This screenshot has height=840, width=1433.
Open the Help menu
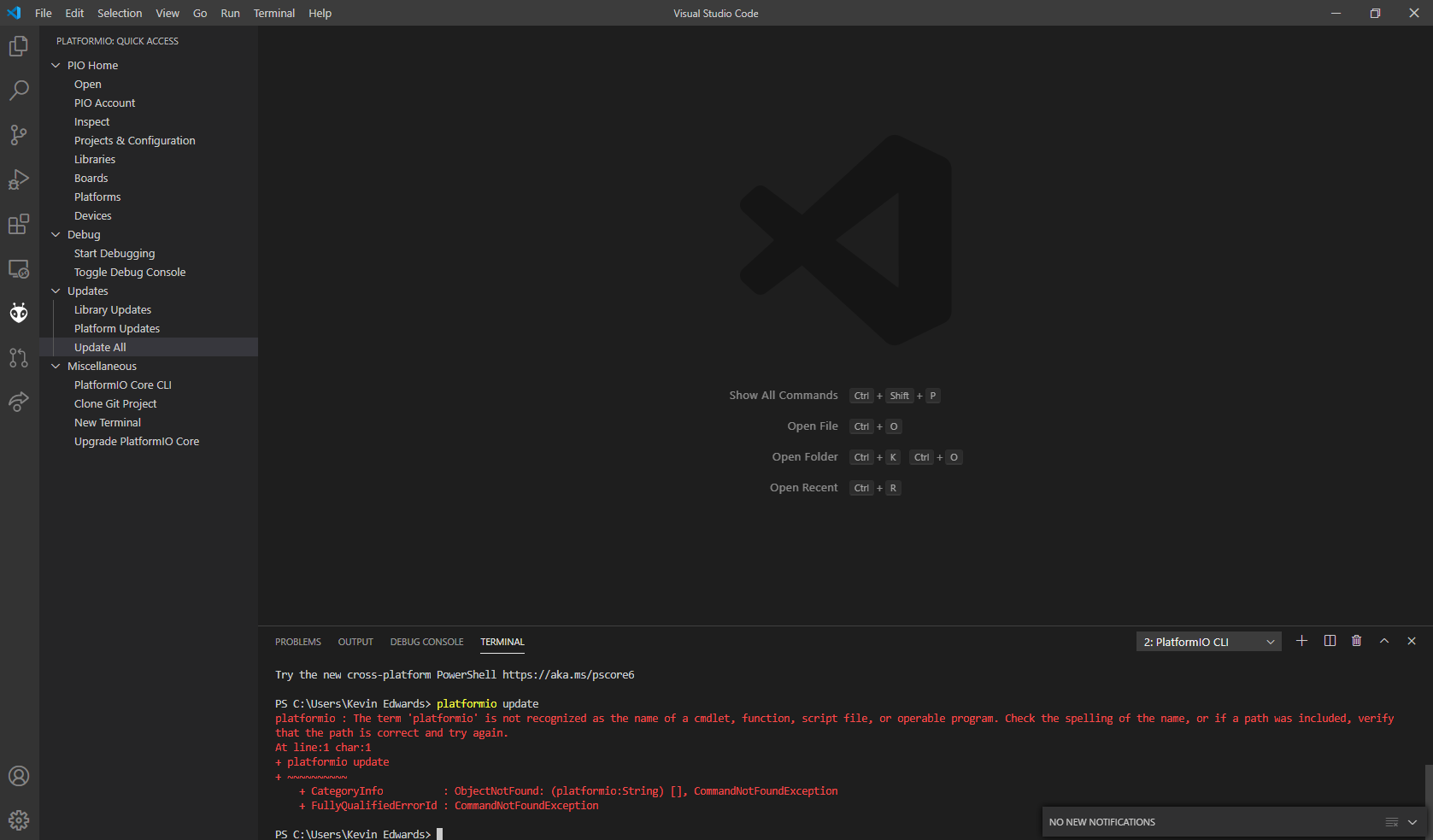[x=320, y=13]
